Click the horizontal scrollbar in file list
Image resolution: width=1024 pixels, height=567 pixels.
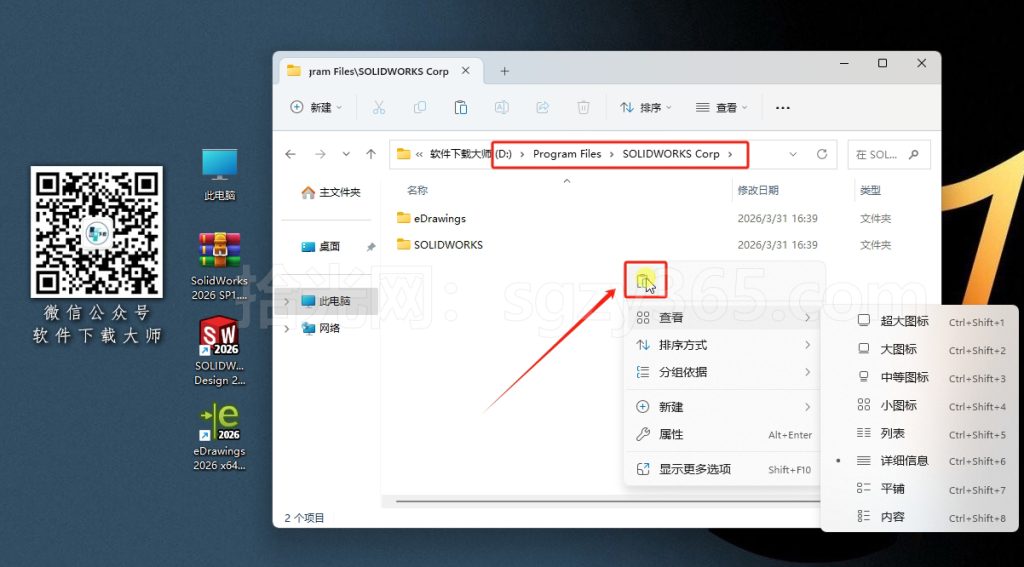tap(607, 502)
